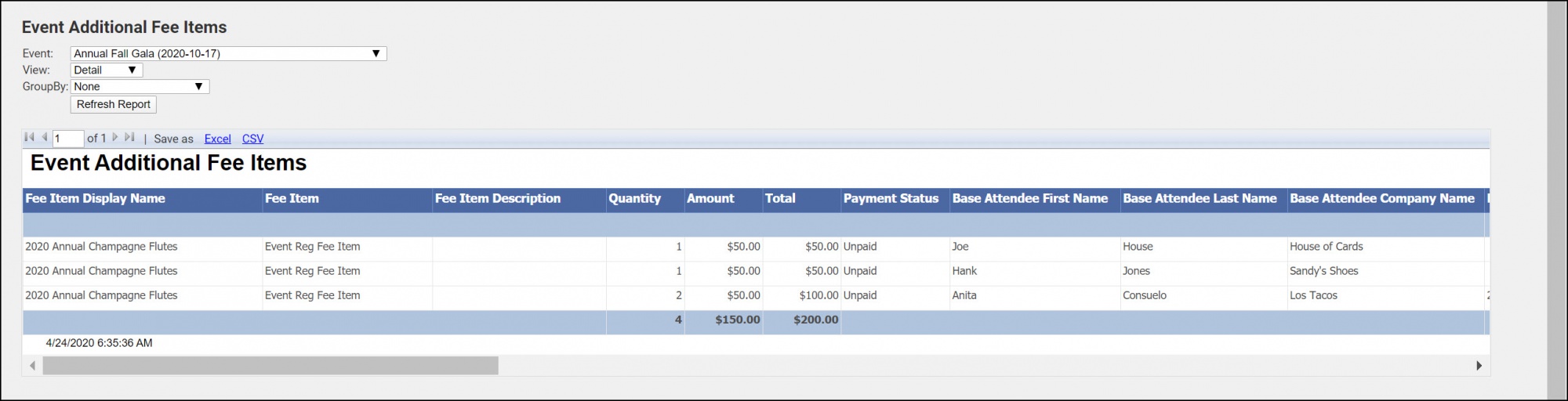1568x401 pixels.
Task: Click scrollbar right arrow
Action: 1479,366
